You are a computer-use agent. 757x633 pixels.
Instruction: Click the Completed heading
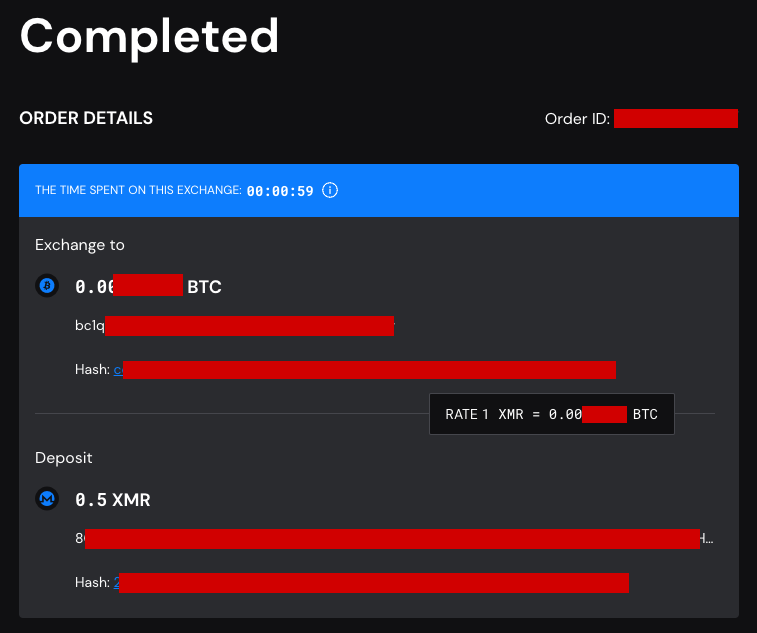coord(149,37)
